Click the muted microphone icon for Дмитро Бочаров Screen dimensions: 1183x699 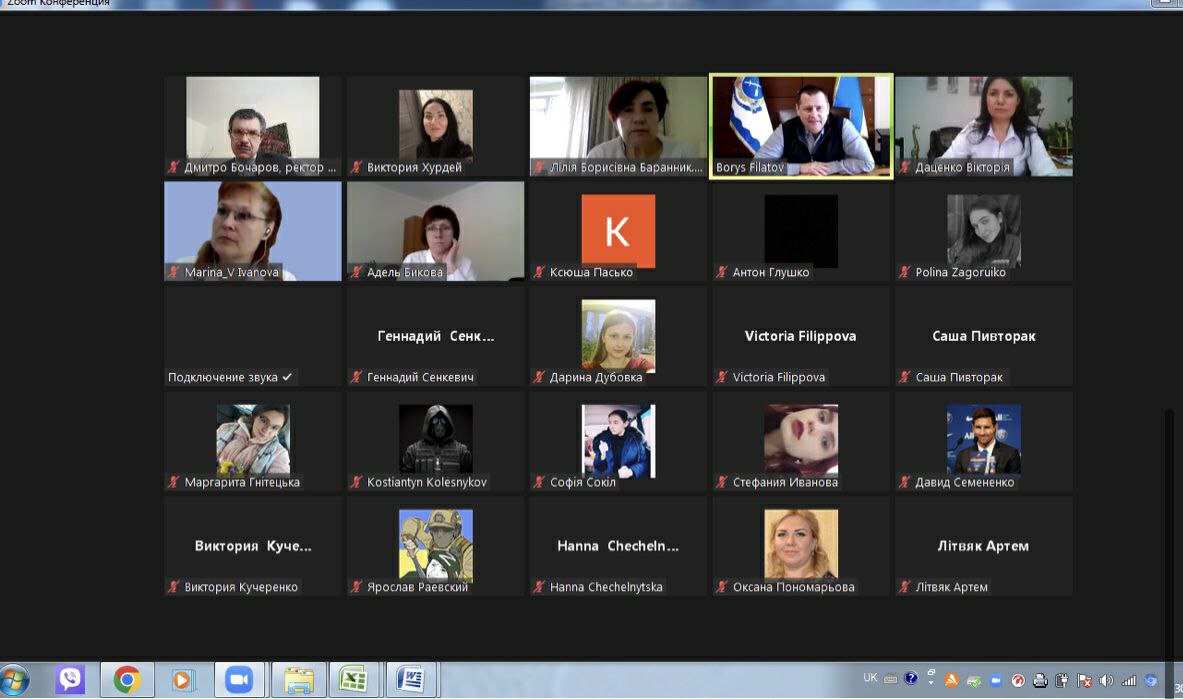tap(174, 168)
